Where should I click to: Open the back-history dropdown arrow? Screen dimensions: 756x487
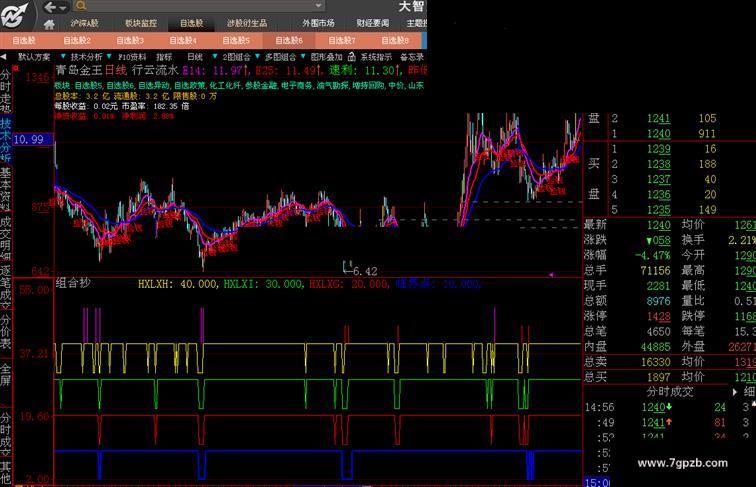pos(63,8)
